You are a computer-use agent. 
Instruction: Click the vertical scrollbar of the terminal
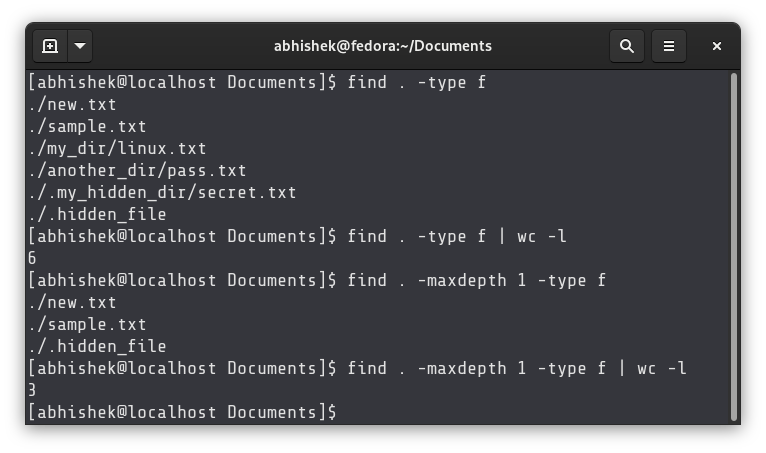coord(733,246)
